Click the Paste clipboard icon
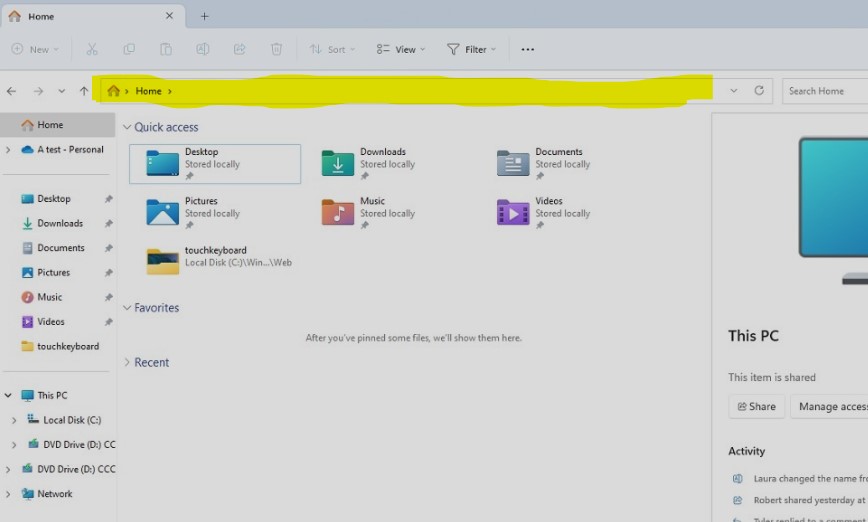The width and height of the screenshot is (868, 522). pyautogui.click(x=166, y=49)
